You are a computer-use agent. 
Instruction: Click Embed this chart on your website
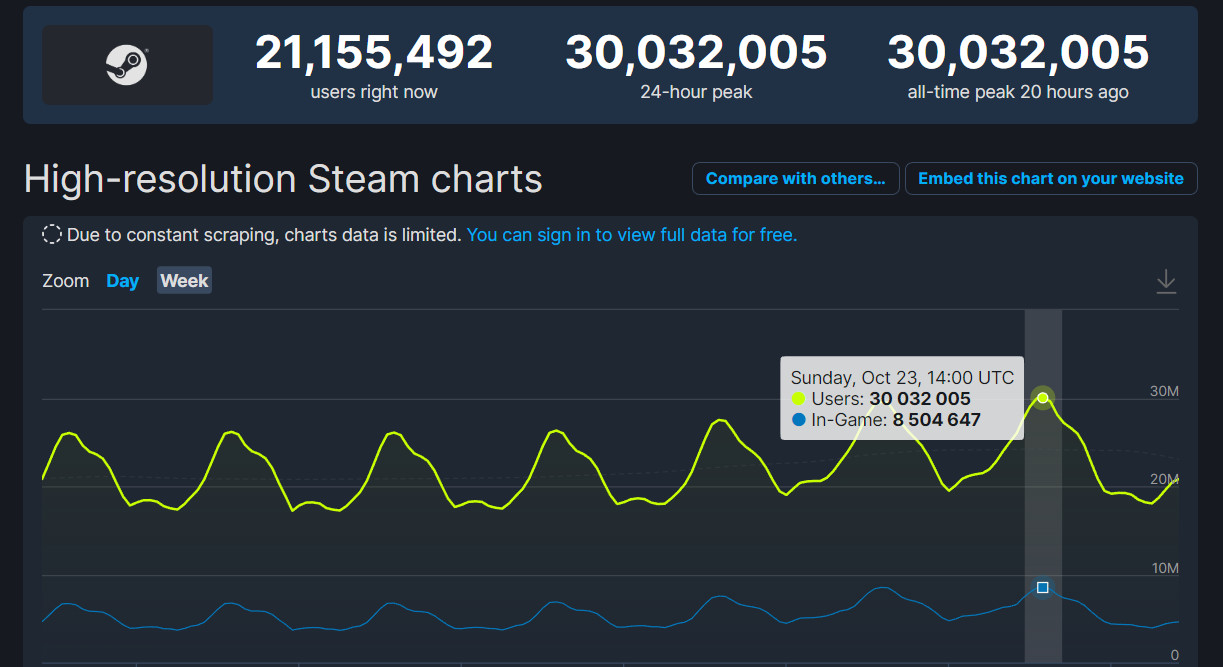pyautogui.click(x=1051, y=178)
